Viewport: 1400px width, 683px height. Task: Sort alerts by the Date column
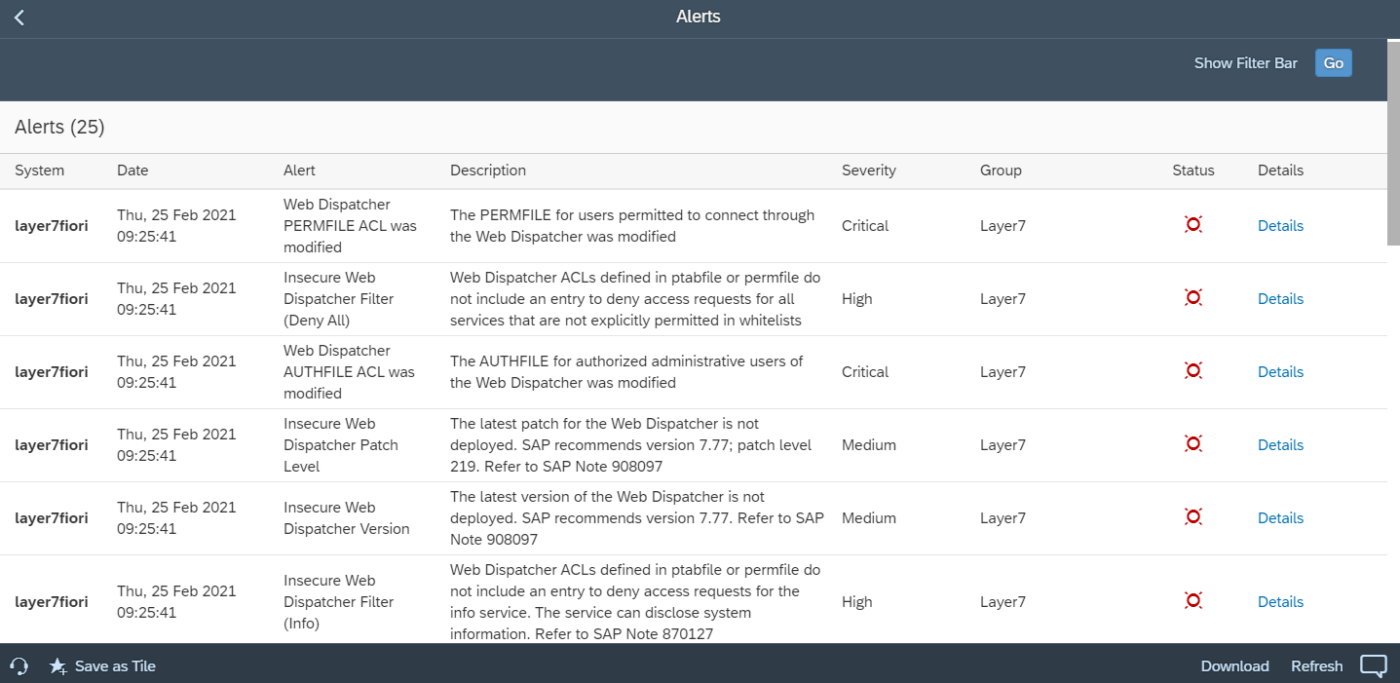coord(132,170)
